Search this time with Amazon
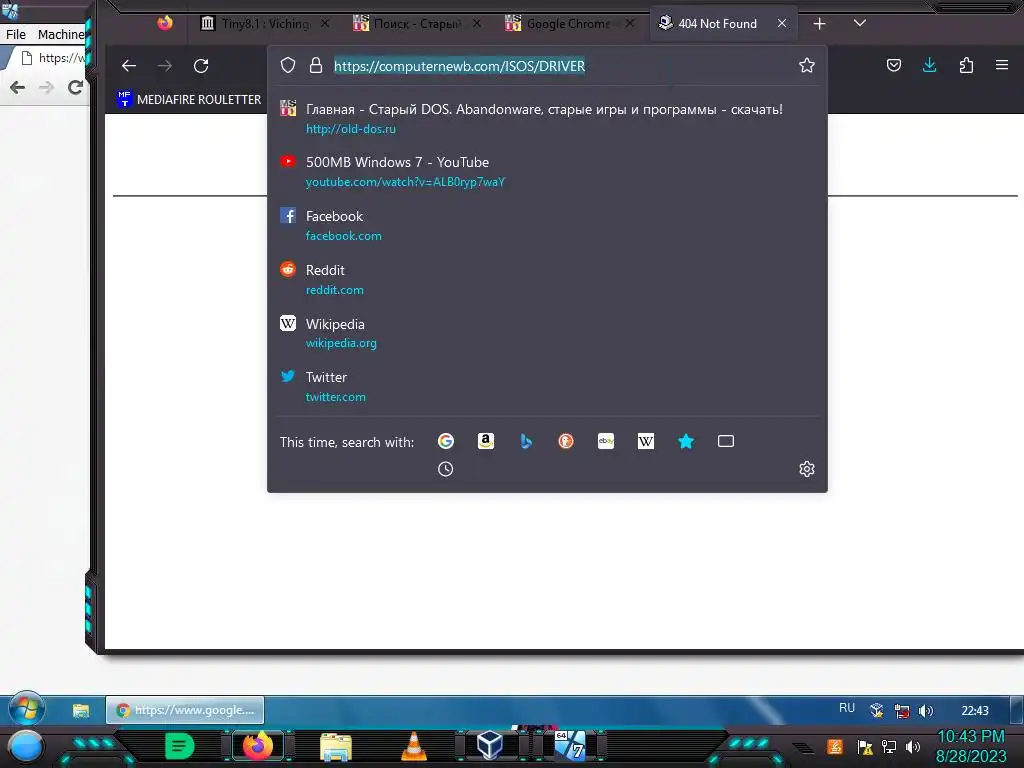 [x=485, y=441]
